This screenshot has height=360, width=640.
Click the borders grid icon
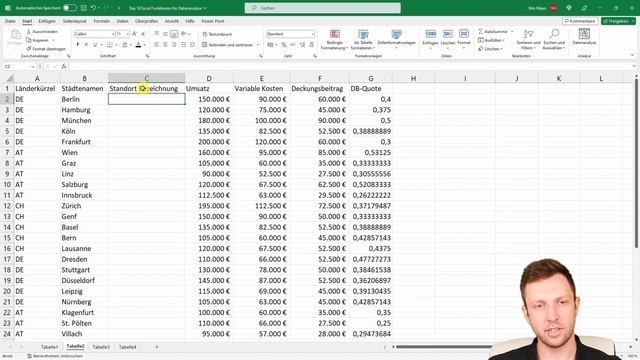tap(110, 44)
